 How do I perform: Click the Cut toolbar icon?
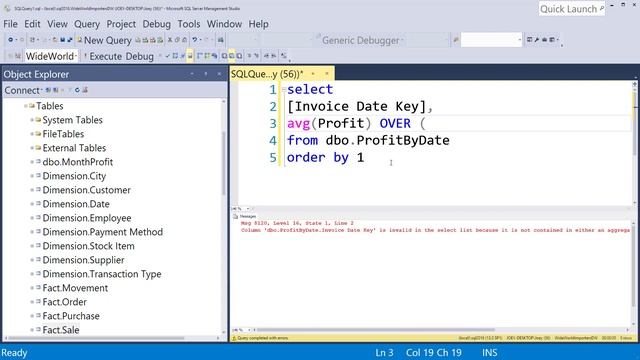[170, 40]
